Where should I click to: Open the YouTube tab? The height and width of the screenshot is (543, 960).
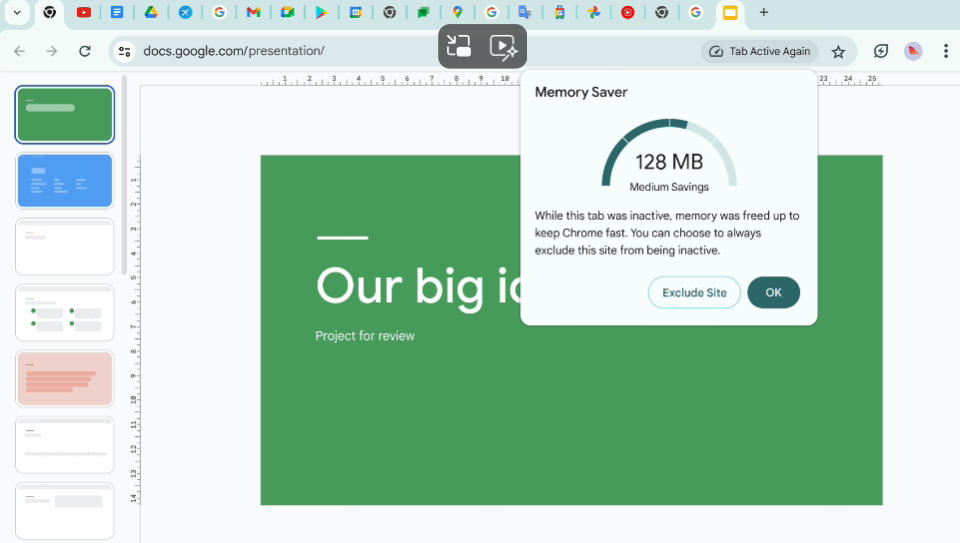pos(84,13)
